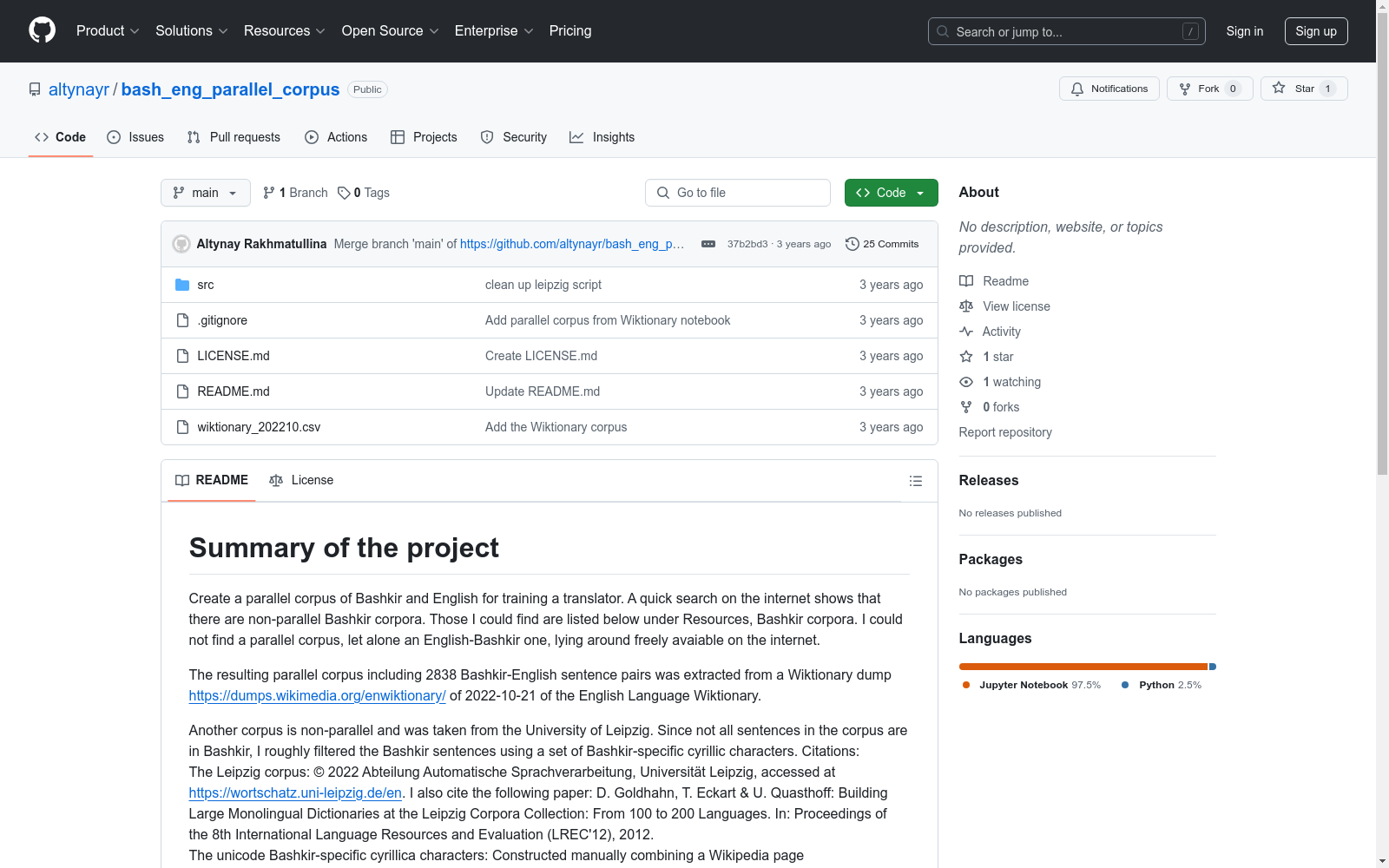Image resolution: width=1389 pixels, height=868 pixels.
Task: Expand the Resources menu
Action: pyautogui.click(x=285, y=31)
